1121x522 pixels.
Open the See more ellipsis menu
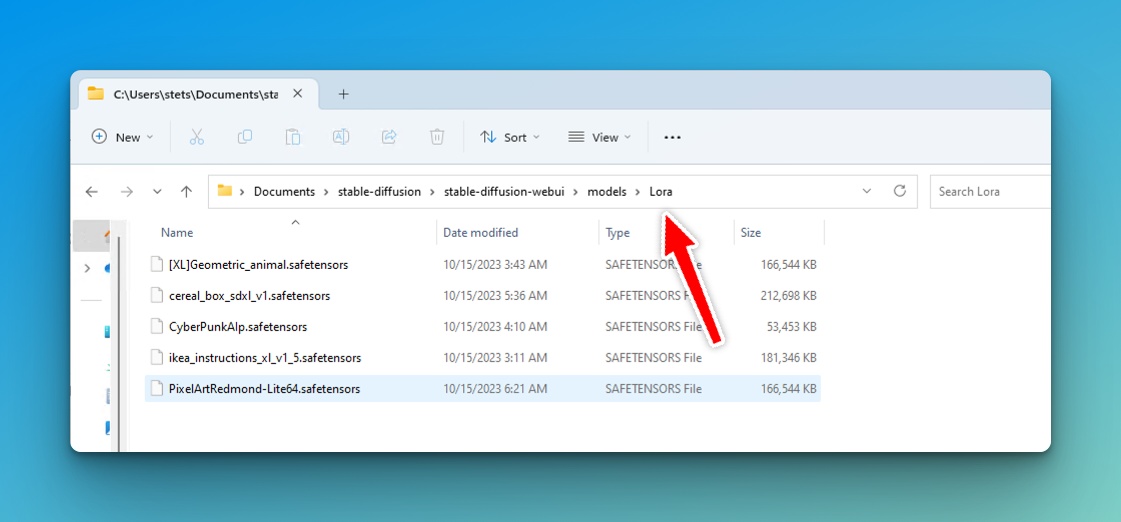[672, 137]
